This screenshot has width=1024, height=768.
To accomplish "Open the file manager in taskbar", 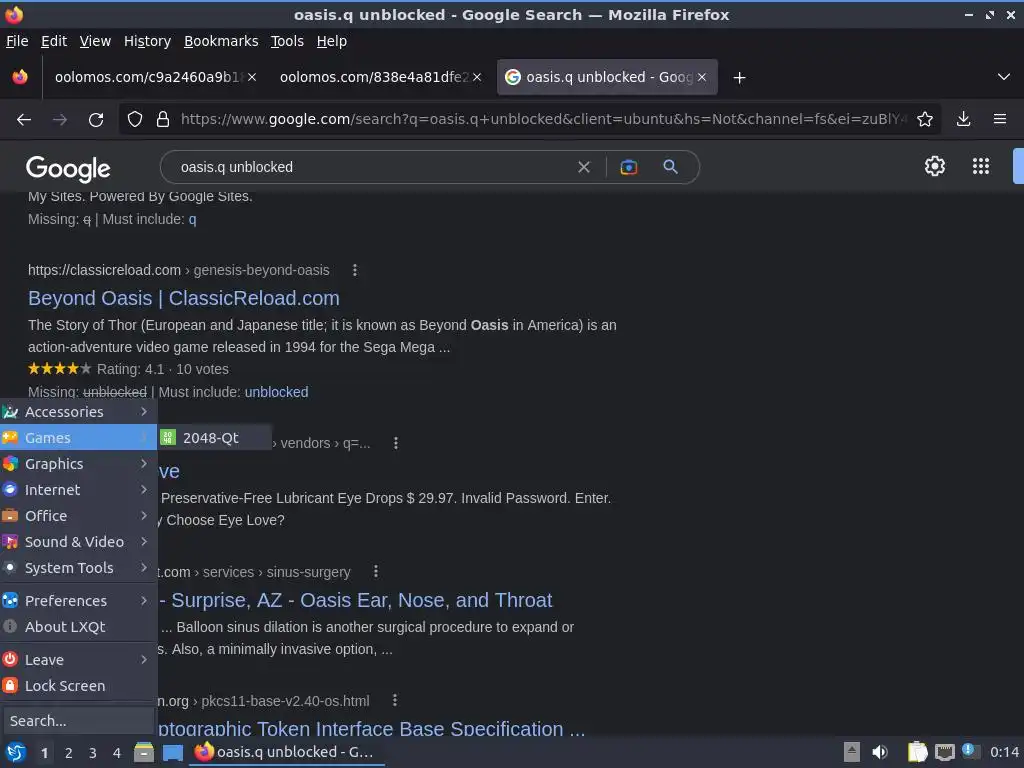I will [144, 752].
